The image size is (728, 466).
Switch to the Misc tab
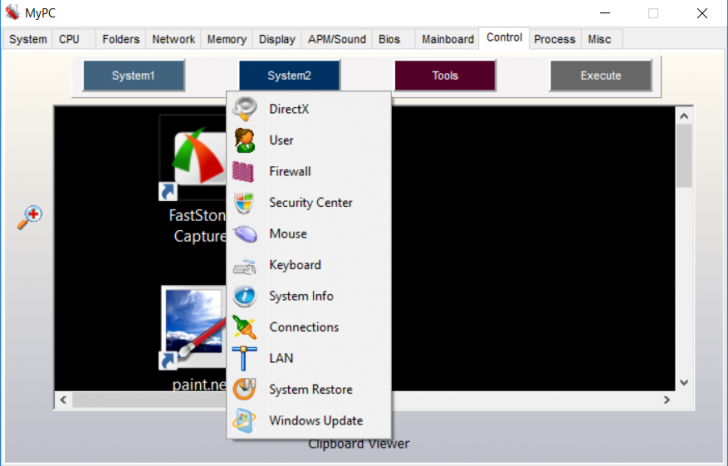pos(602,39)
